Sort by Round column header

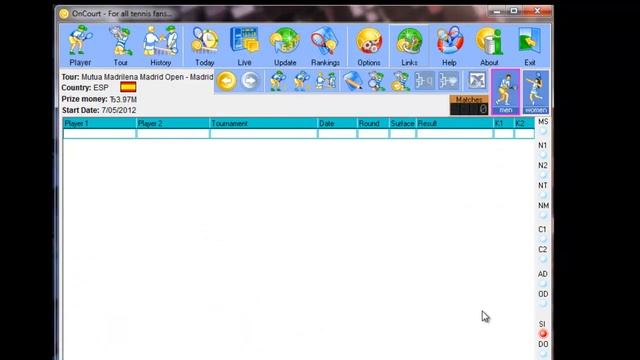(x=373, y=123)
